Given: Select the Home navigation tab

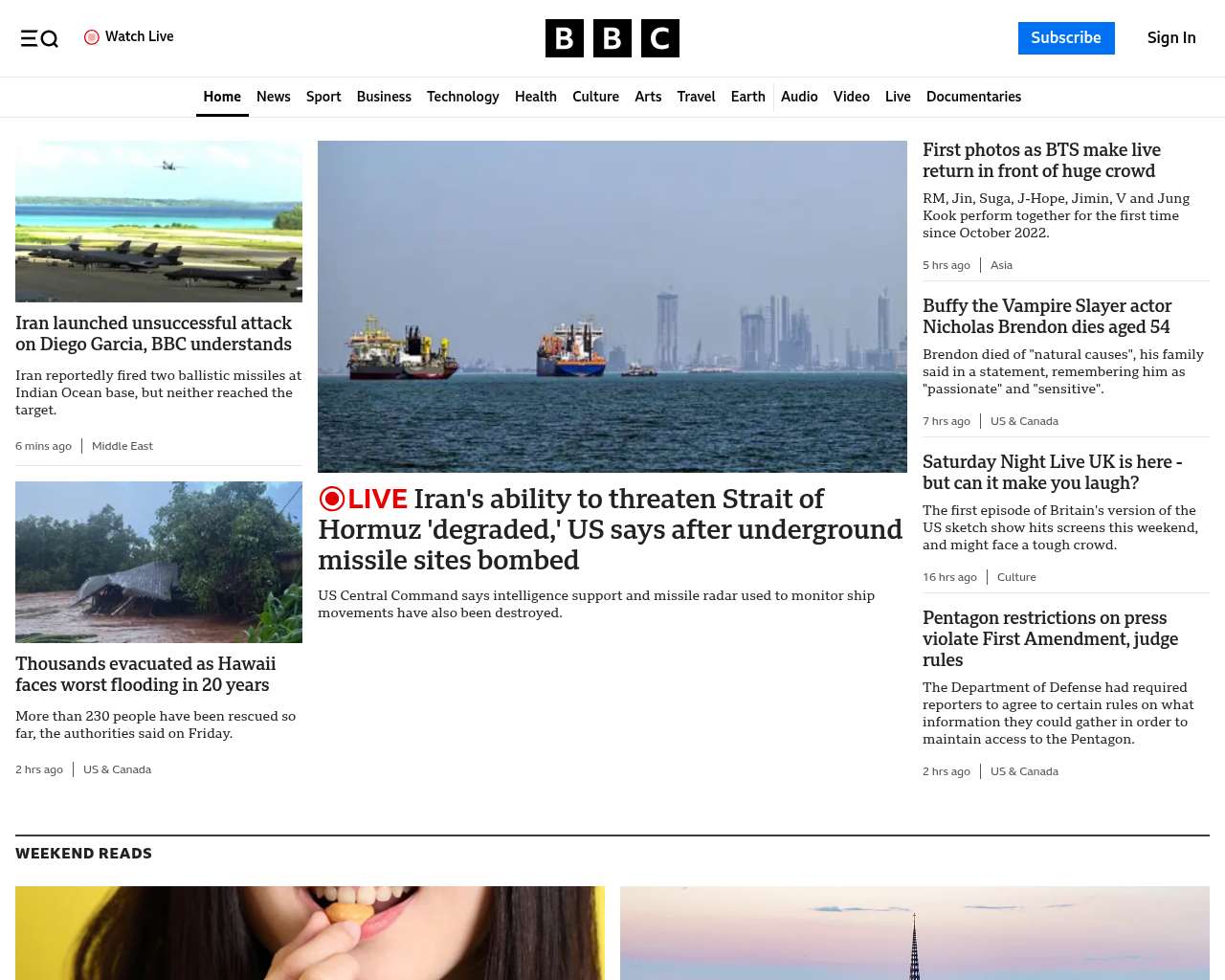Looking at the screenshot, I should (222, 97).
